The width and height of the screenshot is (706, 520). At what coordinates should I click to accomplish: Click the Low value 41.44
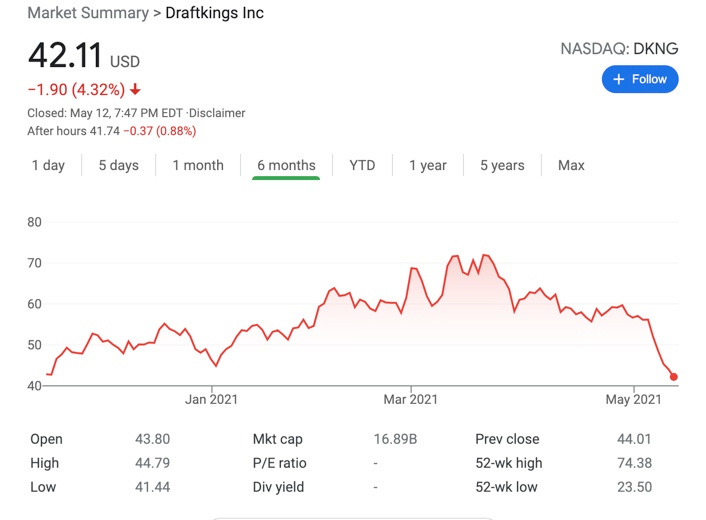tap(153, 487)
